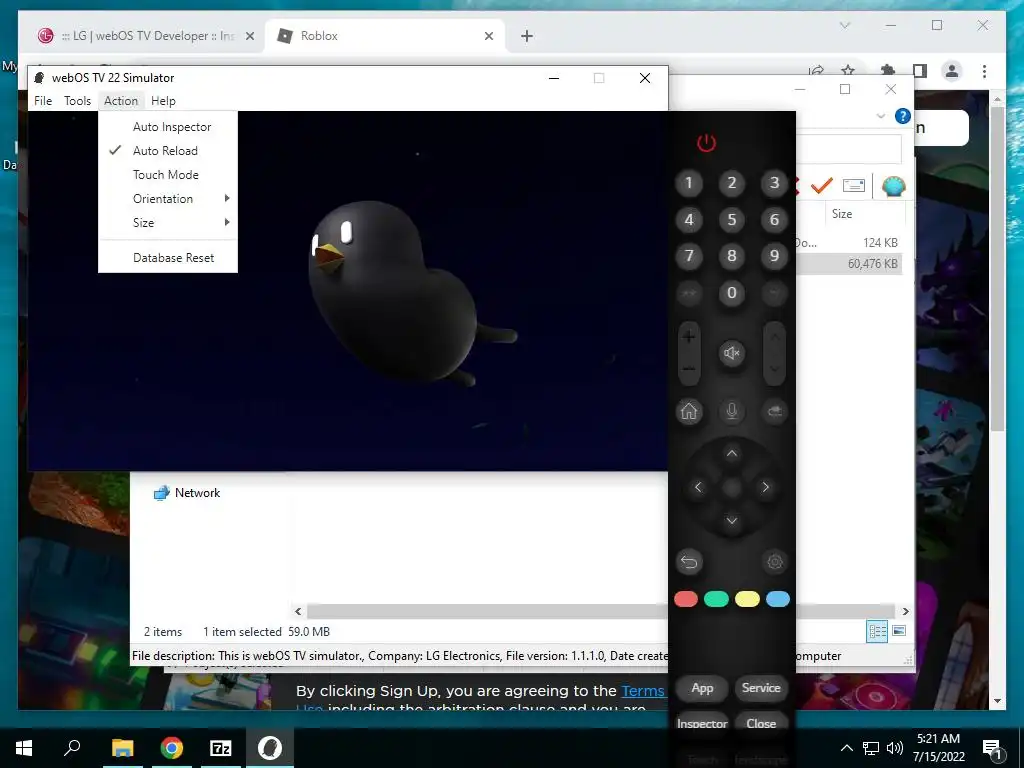Expand the Size submenu

click(168, 223)
